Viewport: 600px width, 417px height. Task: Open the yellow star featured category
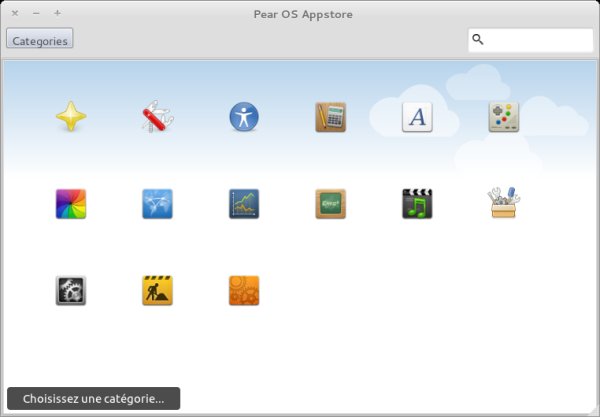coord(71,117)
